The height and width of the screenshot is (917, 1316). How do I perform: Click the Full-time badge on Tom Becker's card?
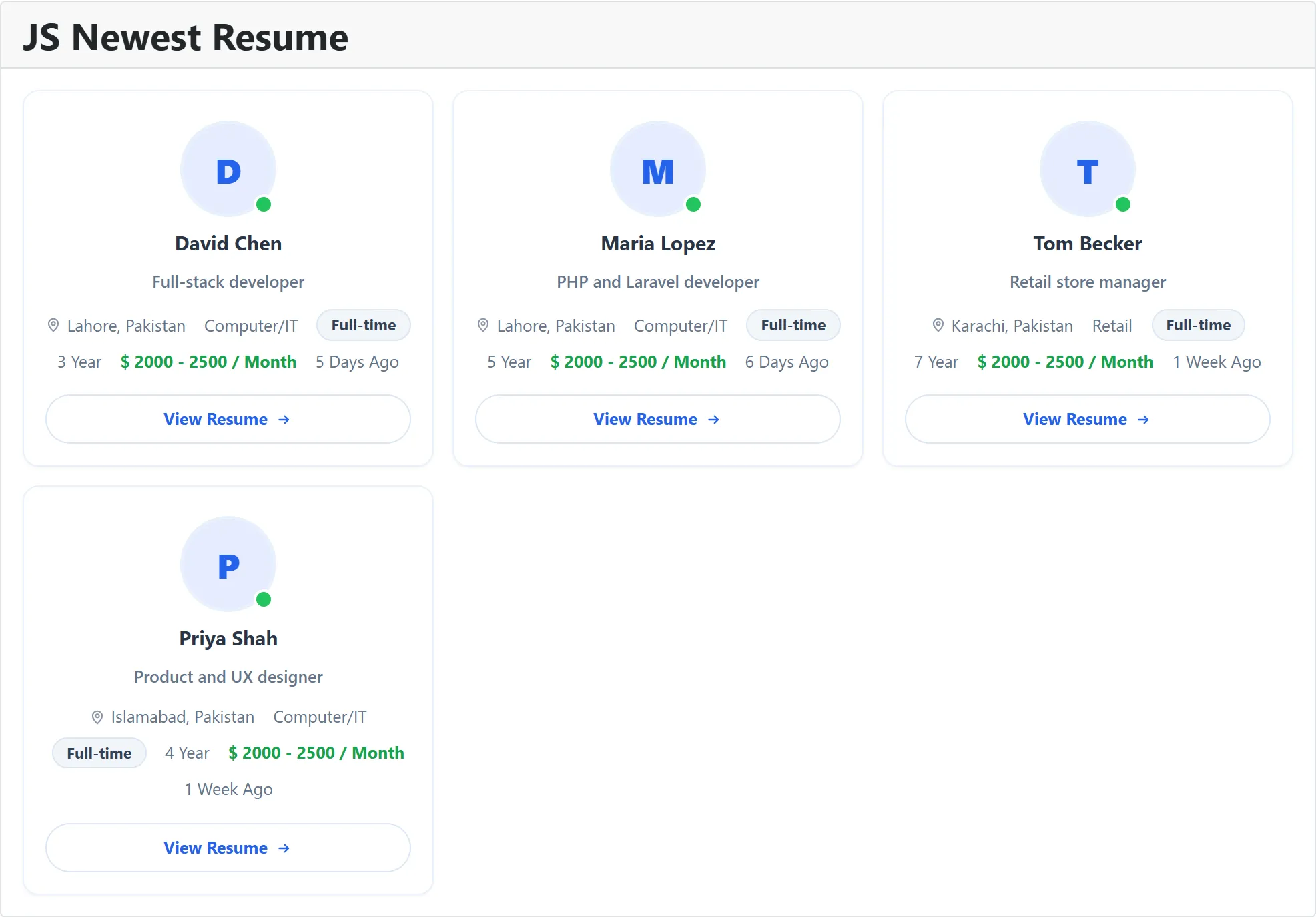(x=1199, y=325)
